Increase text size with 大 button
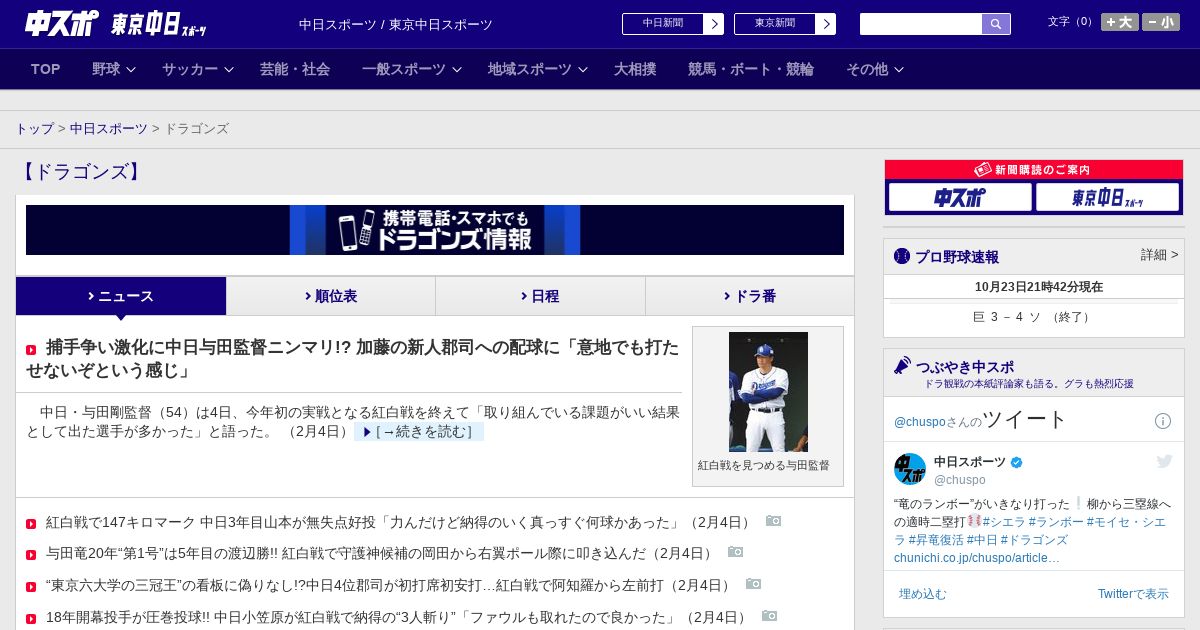1200x630 pixels. pos(1120,22)
